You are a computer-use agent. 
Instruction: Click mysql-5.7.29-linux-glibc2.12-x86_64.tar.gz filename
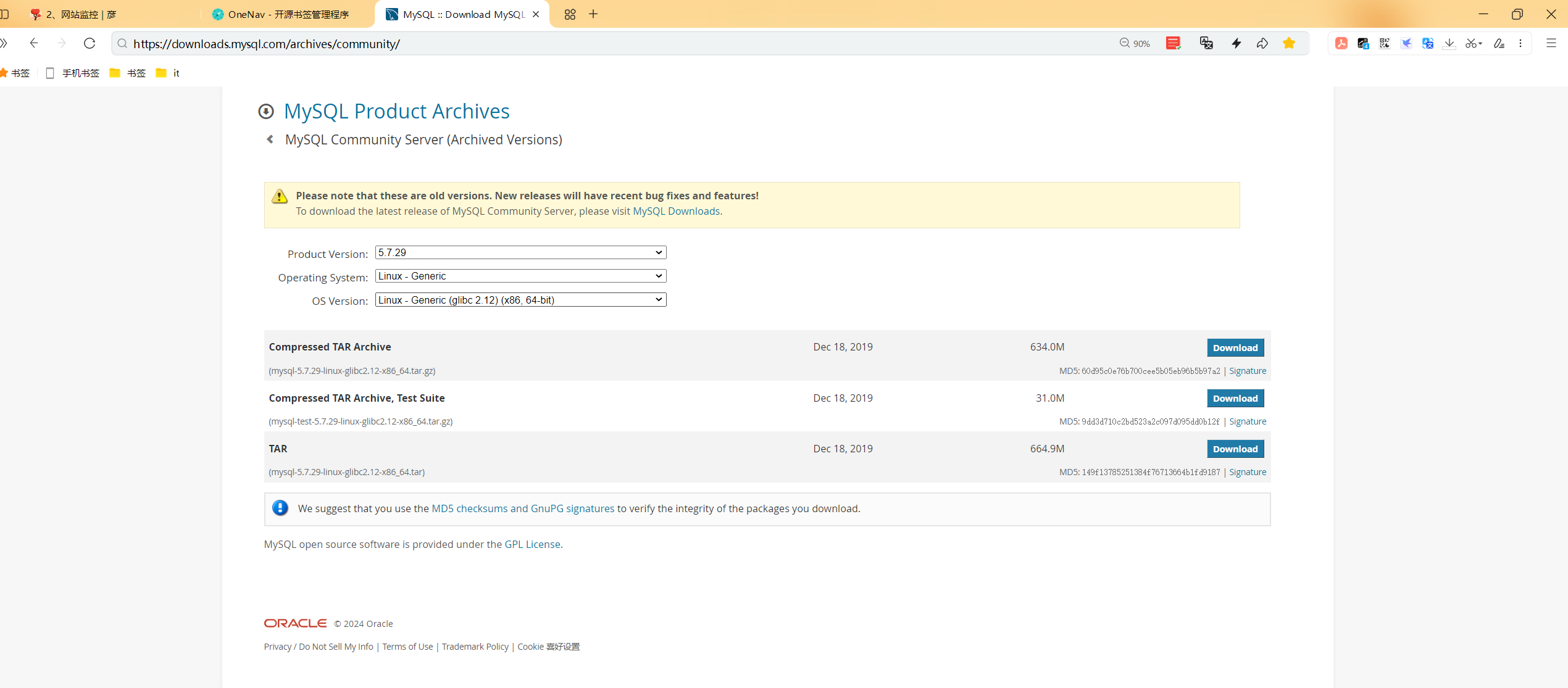click(x=352, y=371)
